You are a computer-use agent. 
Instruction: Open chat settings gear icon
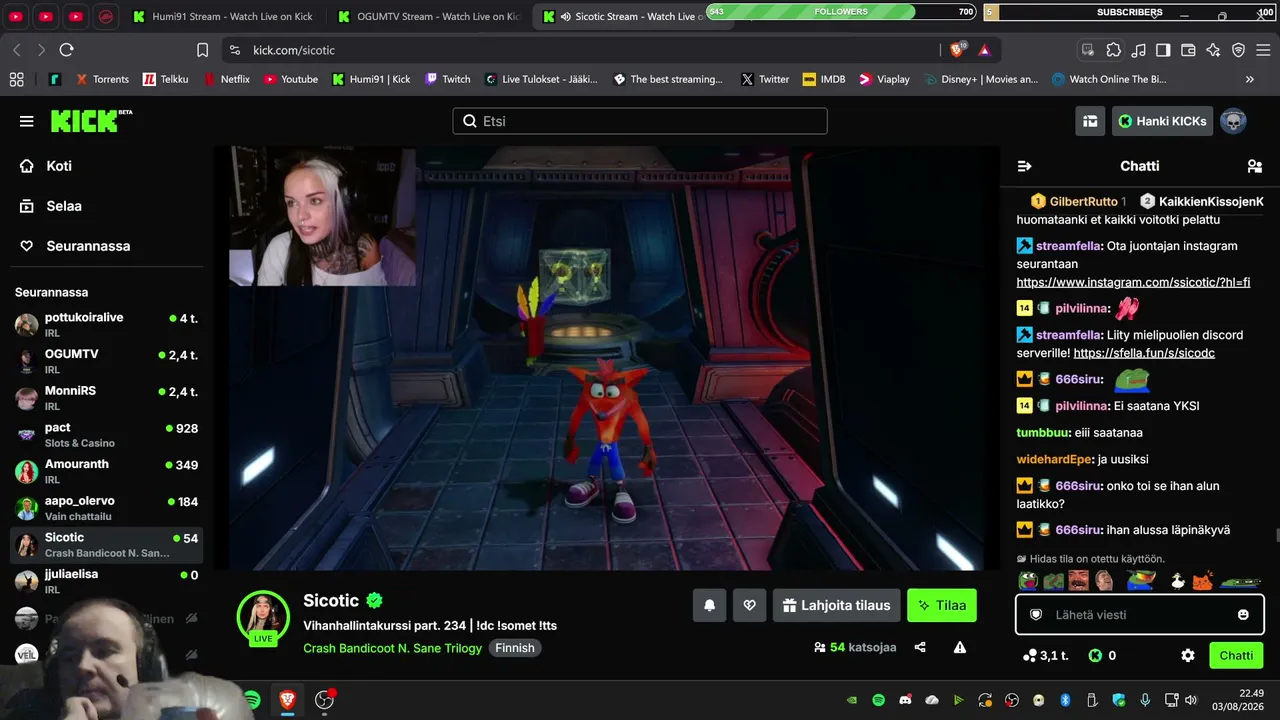click(1188, 655)
